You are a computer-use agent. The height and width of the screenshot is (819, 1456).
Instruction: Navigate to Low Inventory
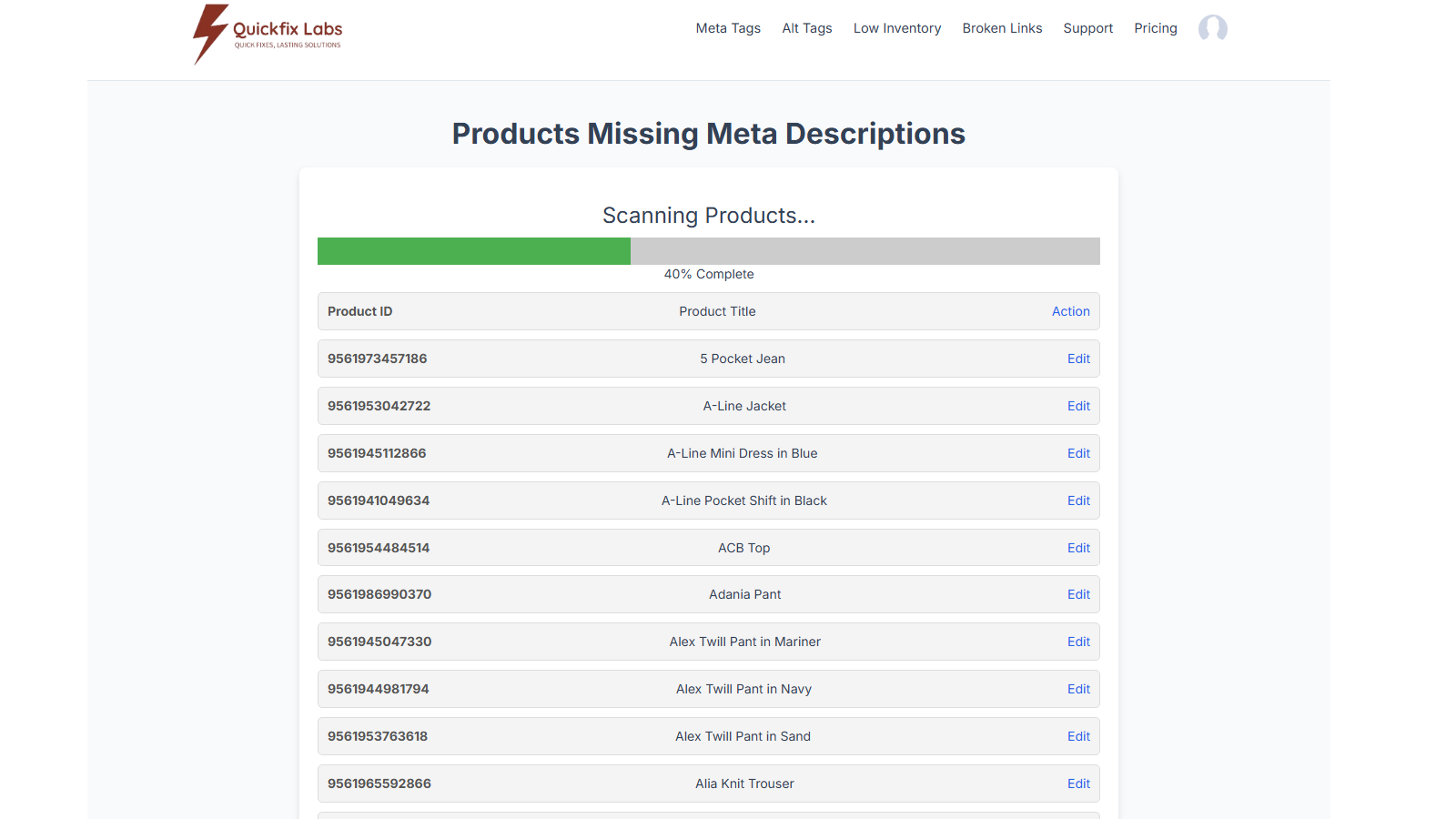(896, 28)
